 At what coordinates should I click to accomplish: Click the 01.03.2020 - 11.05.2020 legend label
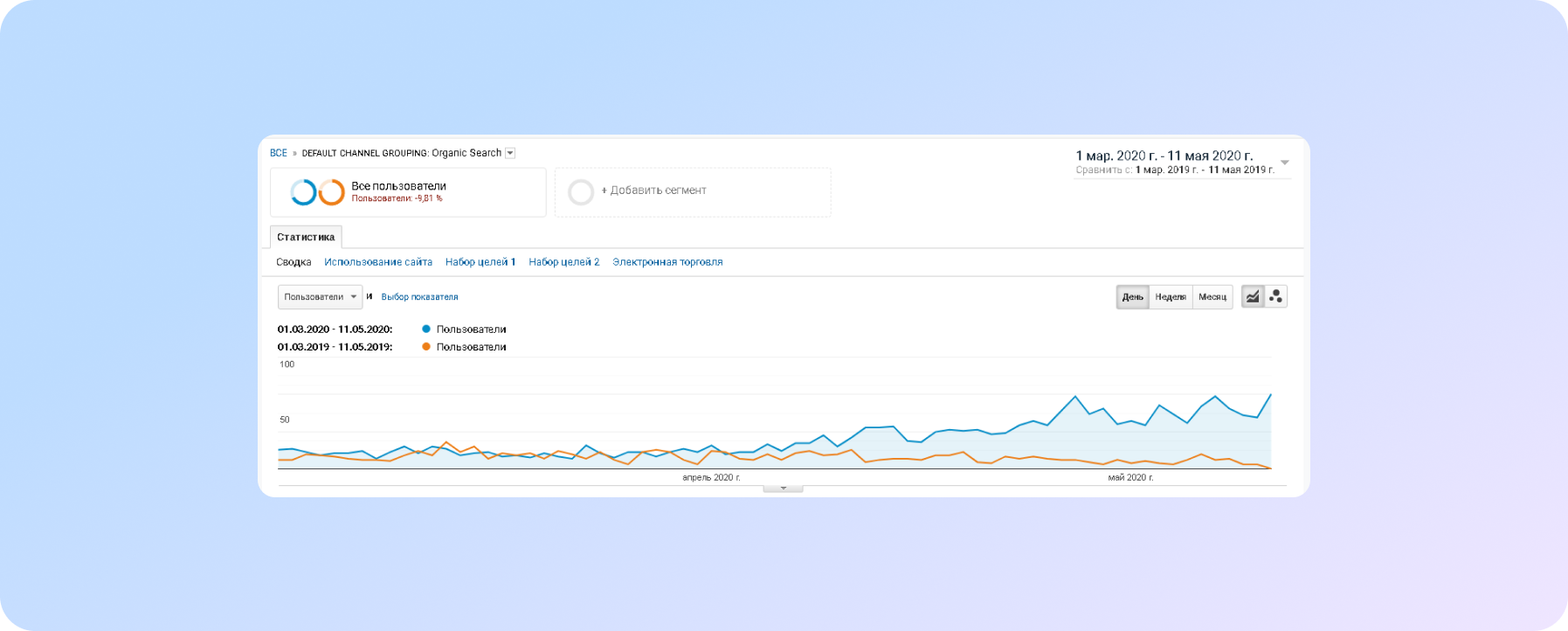coord(335,329)
